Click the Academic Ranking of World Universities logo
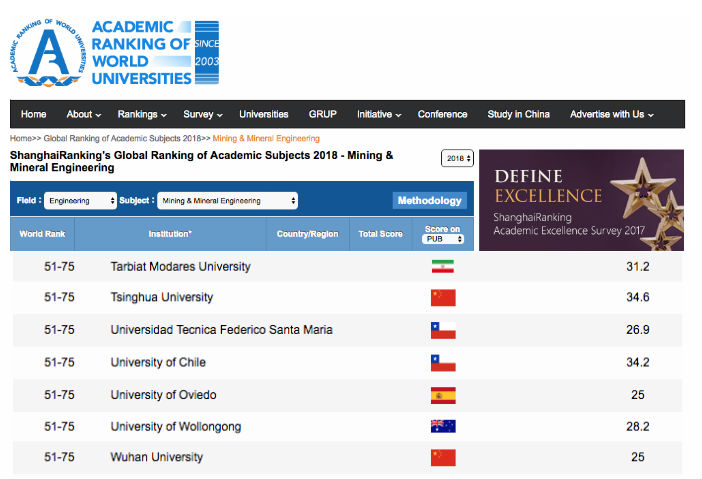The image size is (702, 479). (115, 52)
